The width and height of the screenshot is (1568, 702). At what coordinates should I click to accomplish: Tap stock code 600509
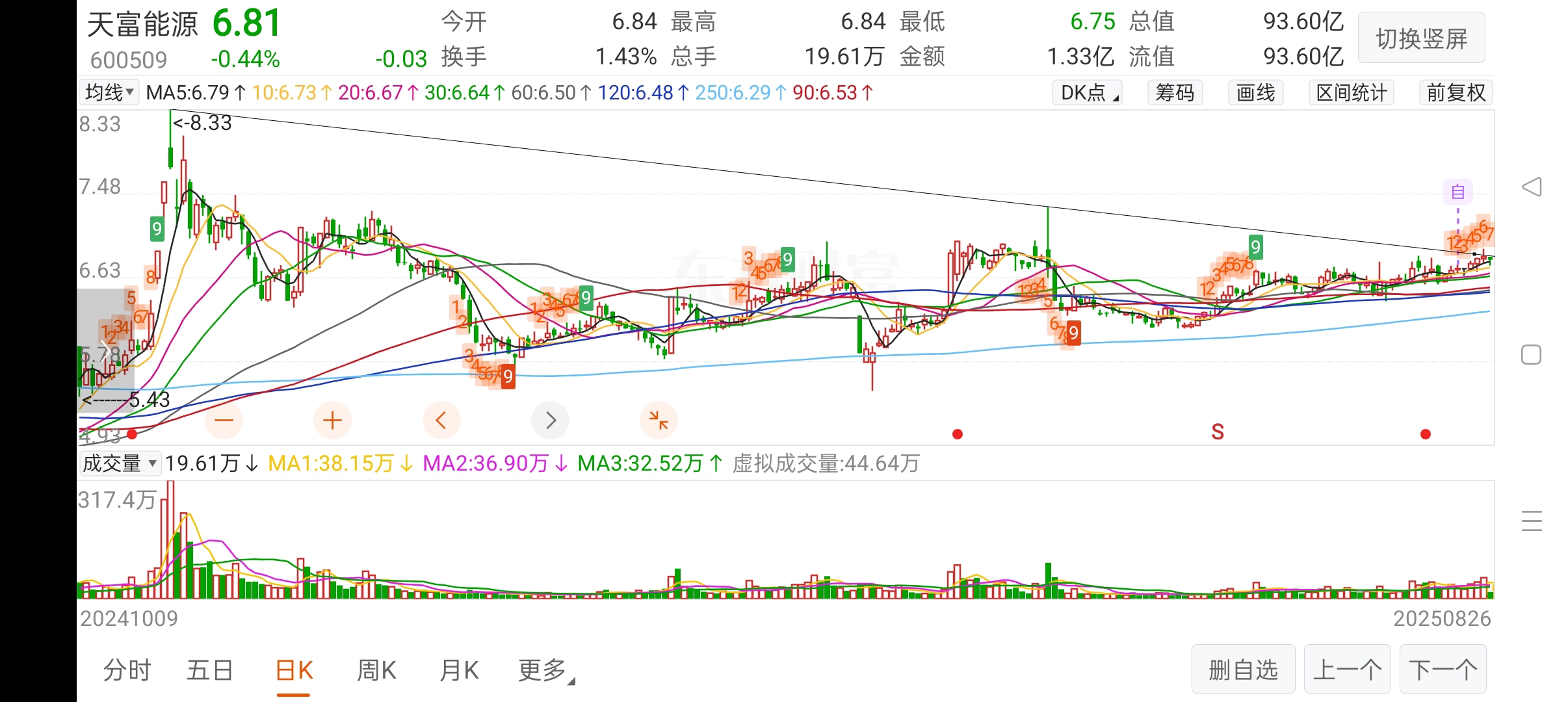click(x=129, y=60)
